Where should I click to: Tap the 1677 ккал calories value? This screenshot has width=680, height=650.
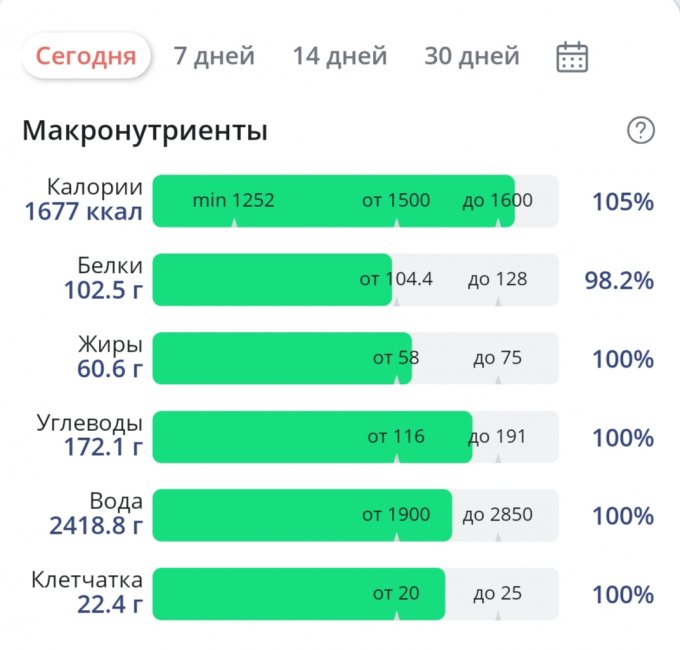(x=84, y=212)
